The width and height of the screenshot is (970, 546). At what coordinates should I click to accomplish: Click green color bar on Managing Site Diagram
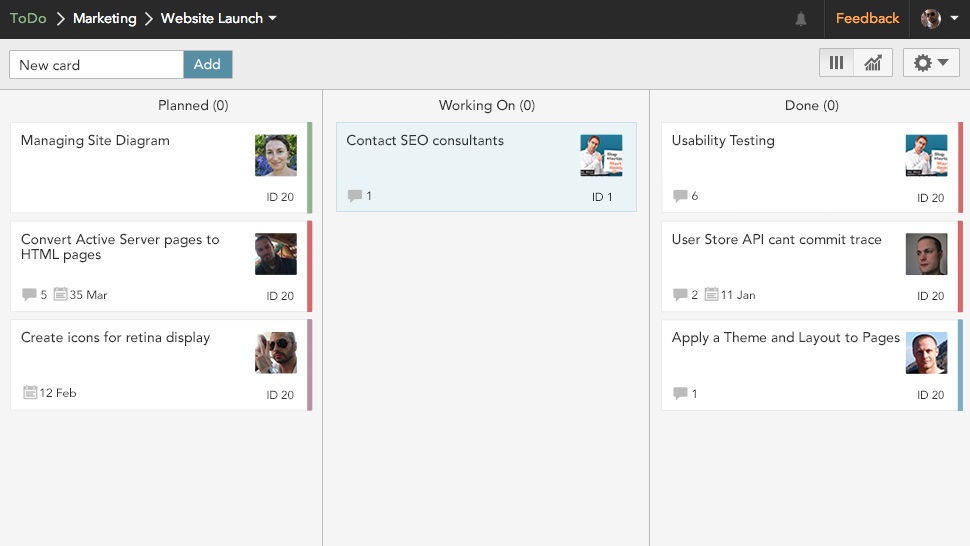(x=310, y=168)
